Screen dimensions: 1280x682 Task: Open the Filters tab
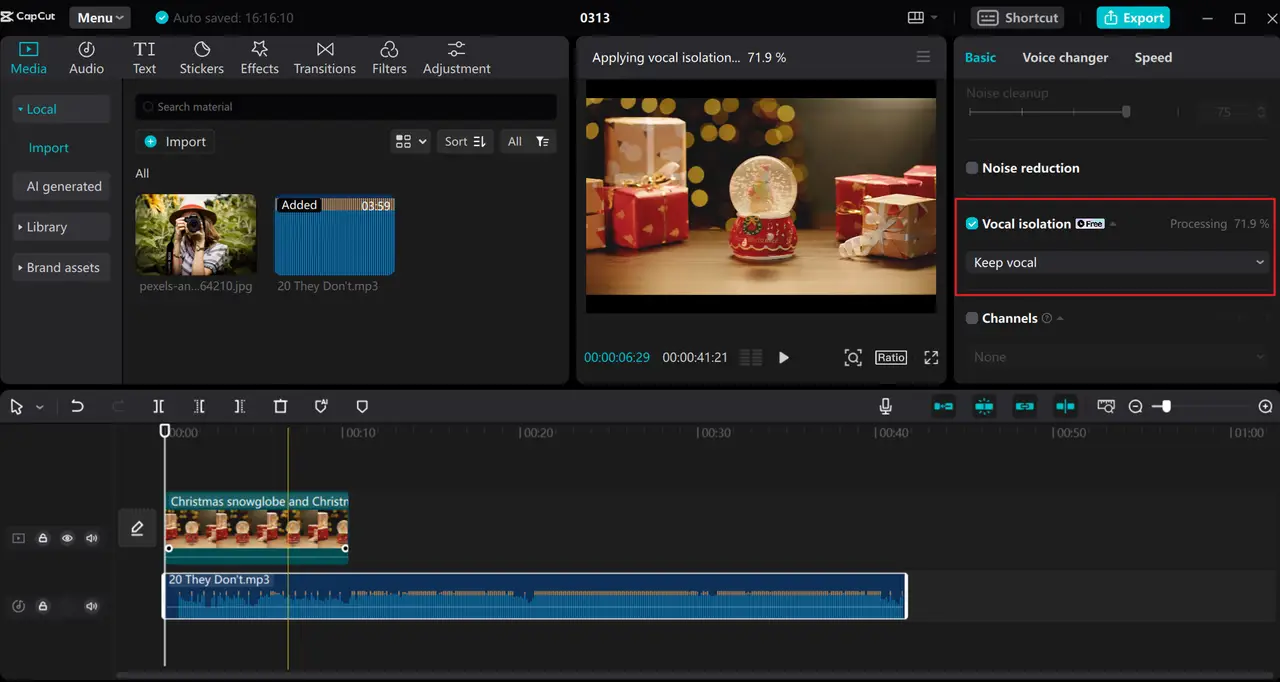[x=389, y=58]
